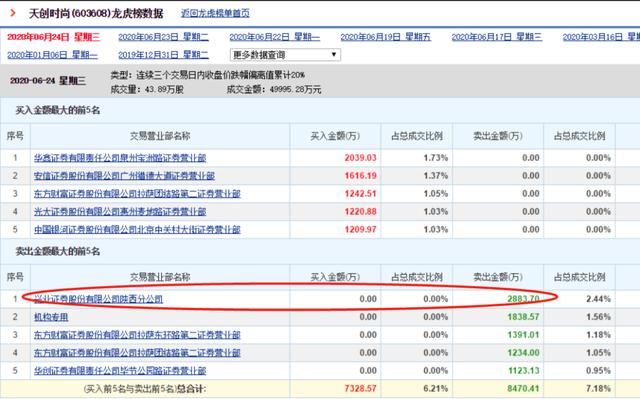Click the 1838.57 sell amount cell
640x399 pixels.
(523, 317)
